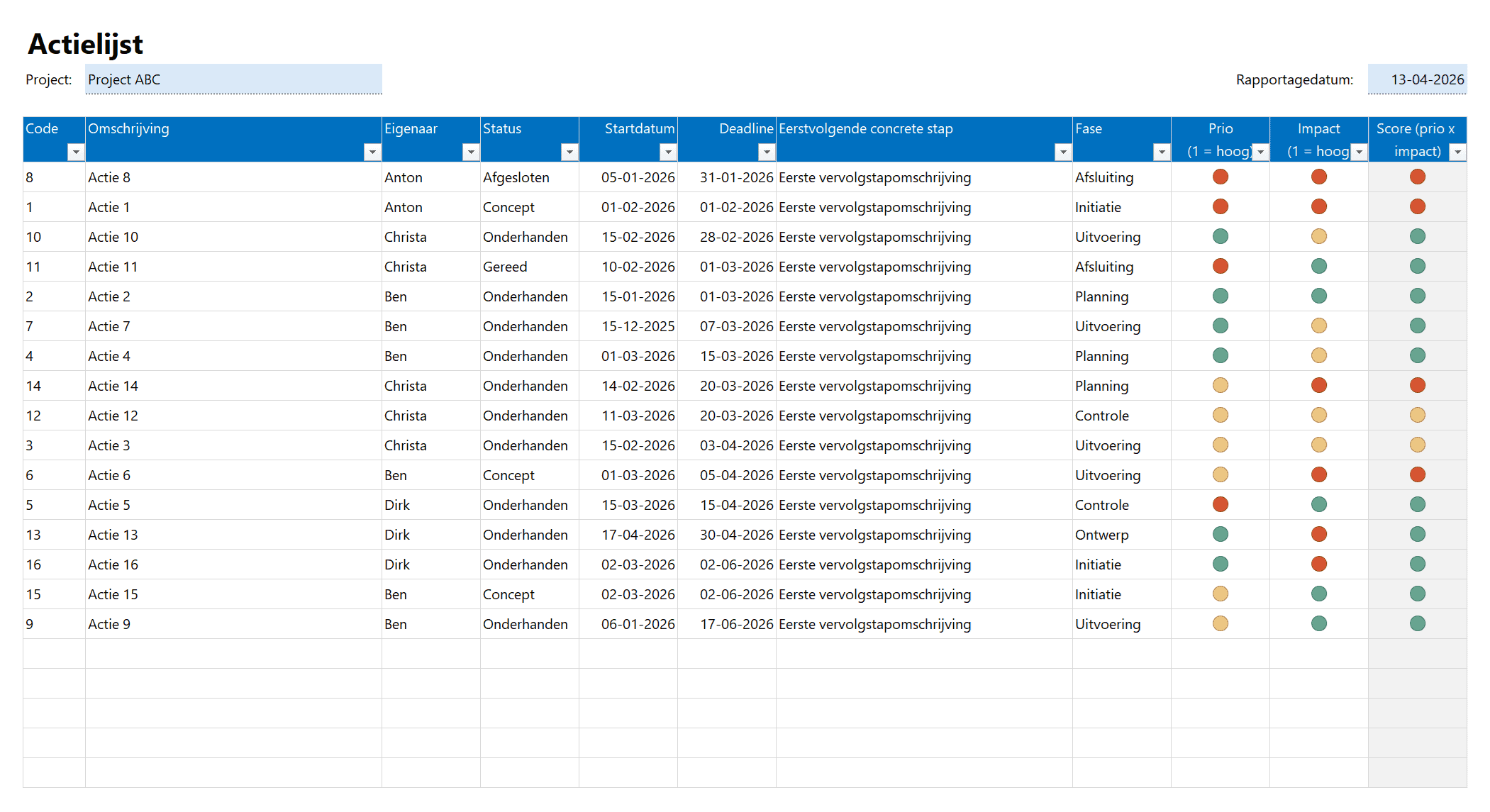Open the Impact column filter dropdown
This screenshot has width=1490, height=812.
tap(1359, 152)
